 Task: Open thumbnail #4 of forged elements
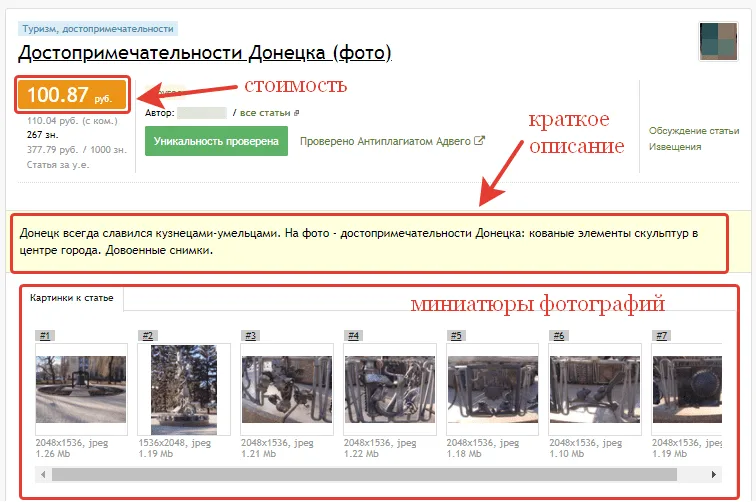click(x=390, y=389)
